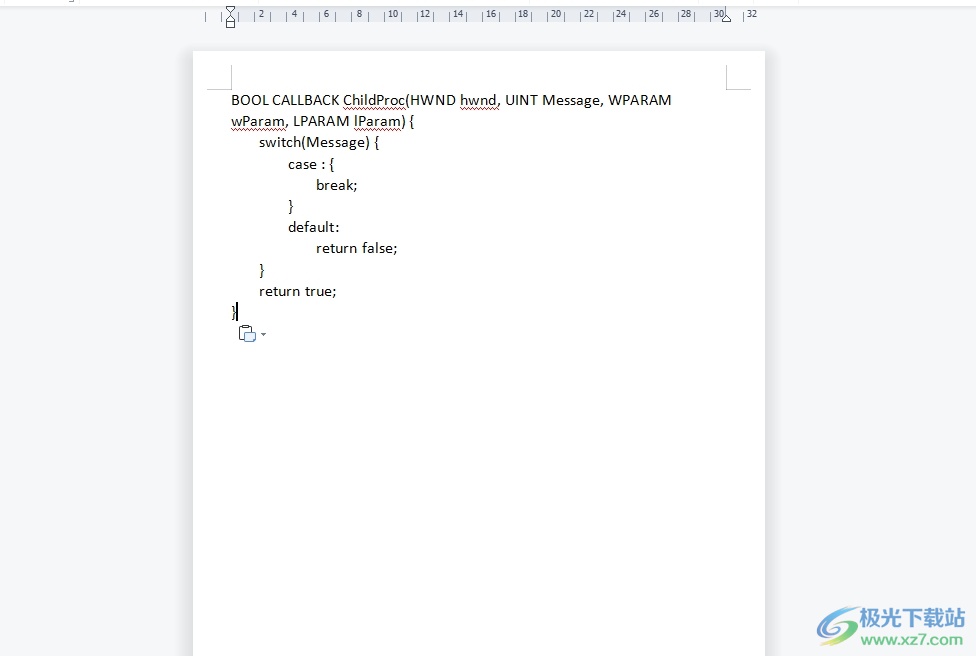Click the 'return true;' line

coord(298,291)
